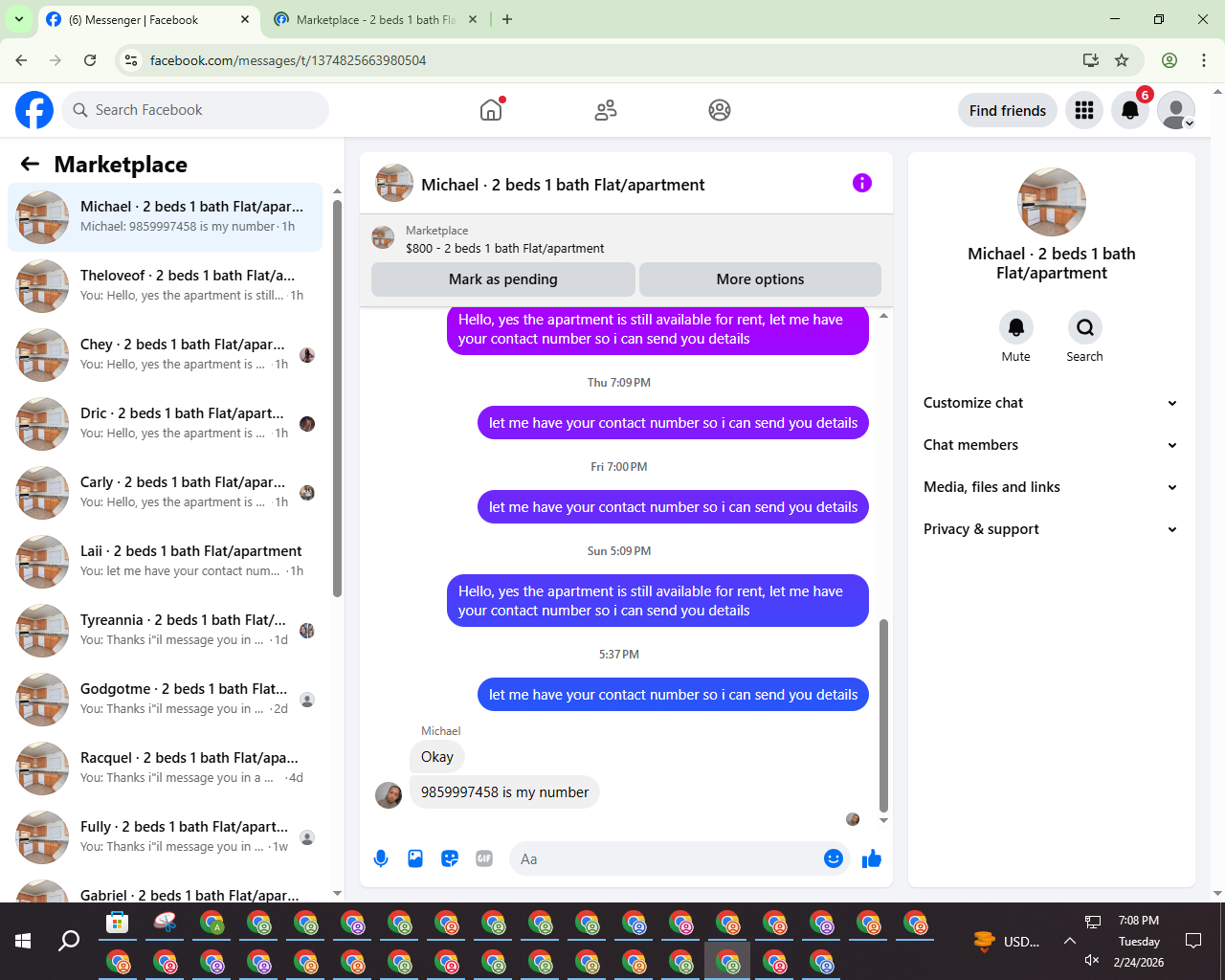Open the Friends icon in top navigation
The width and height of the screenshot is (1225, 980).
pyautogui.click(x=606, y=110)
